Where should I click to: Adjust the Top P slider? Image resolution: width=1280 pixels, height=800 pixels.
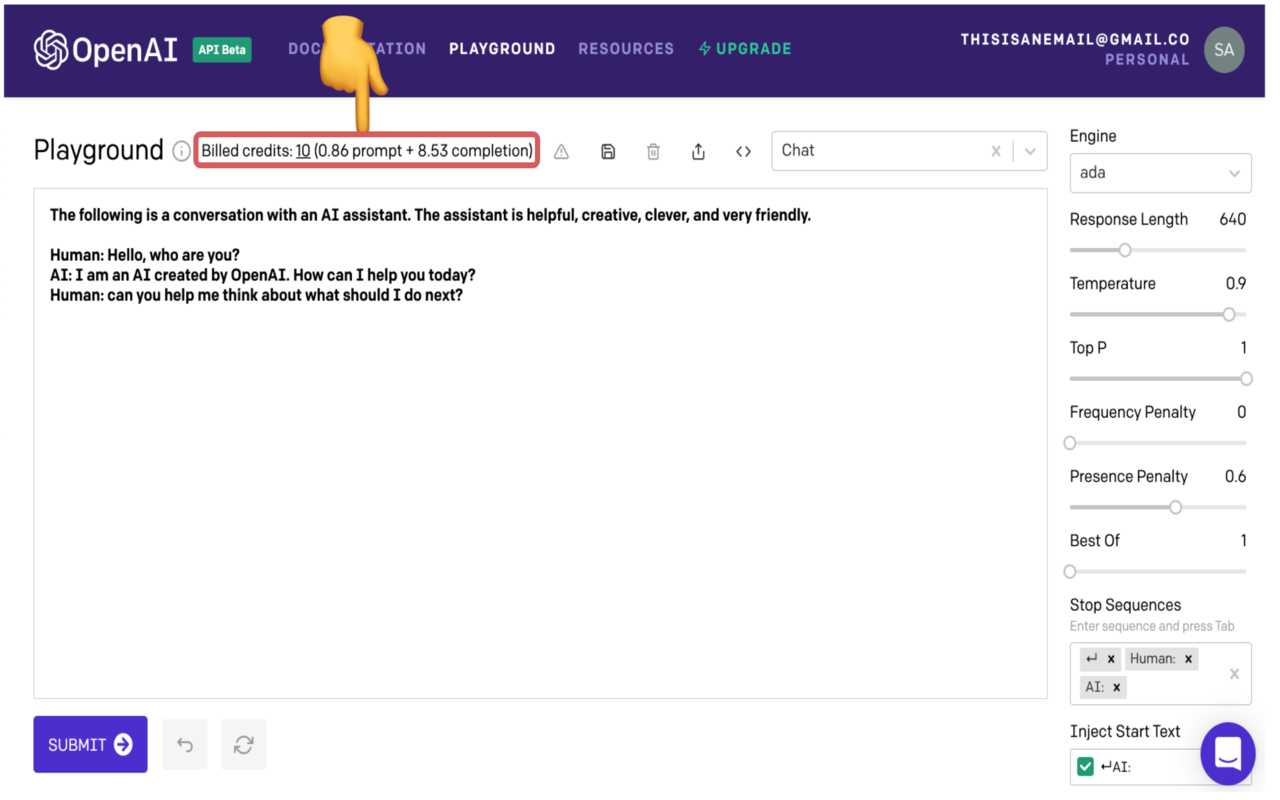(x=1246, y=378)
